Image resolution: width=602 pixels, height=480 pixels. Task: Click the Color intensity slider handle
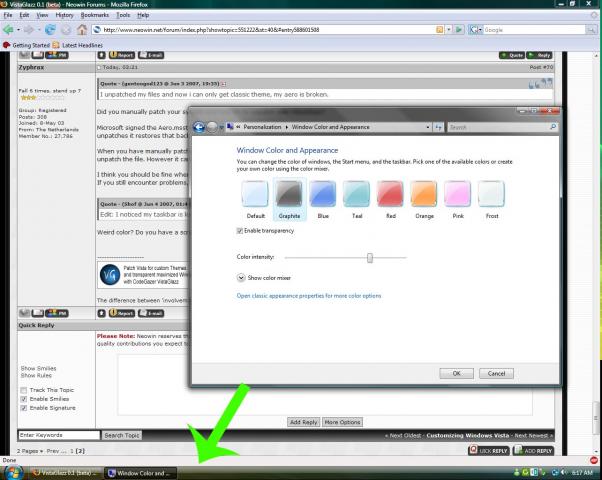click(370, 258)
